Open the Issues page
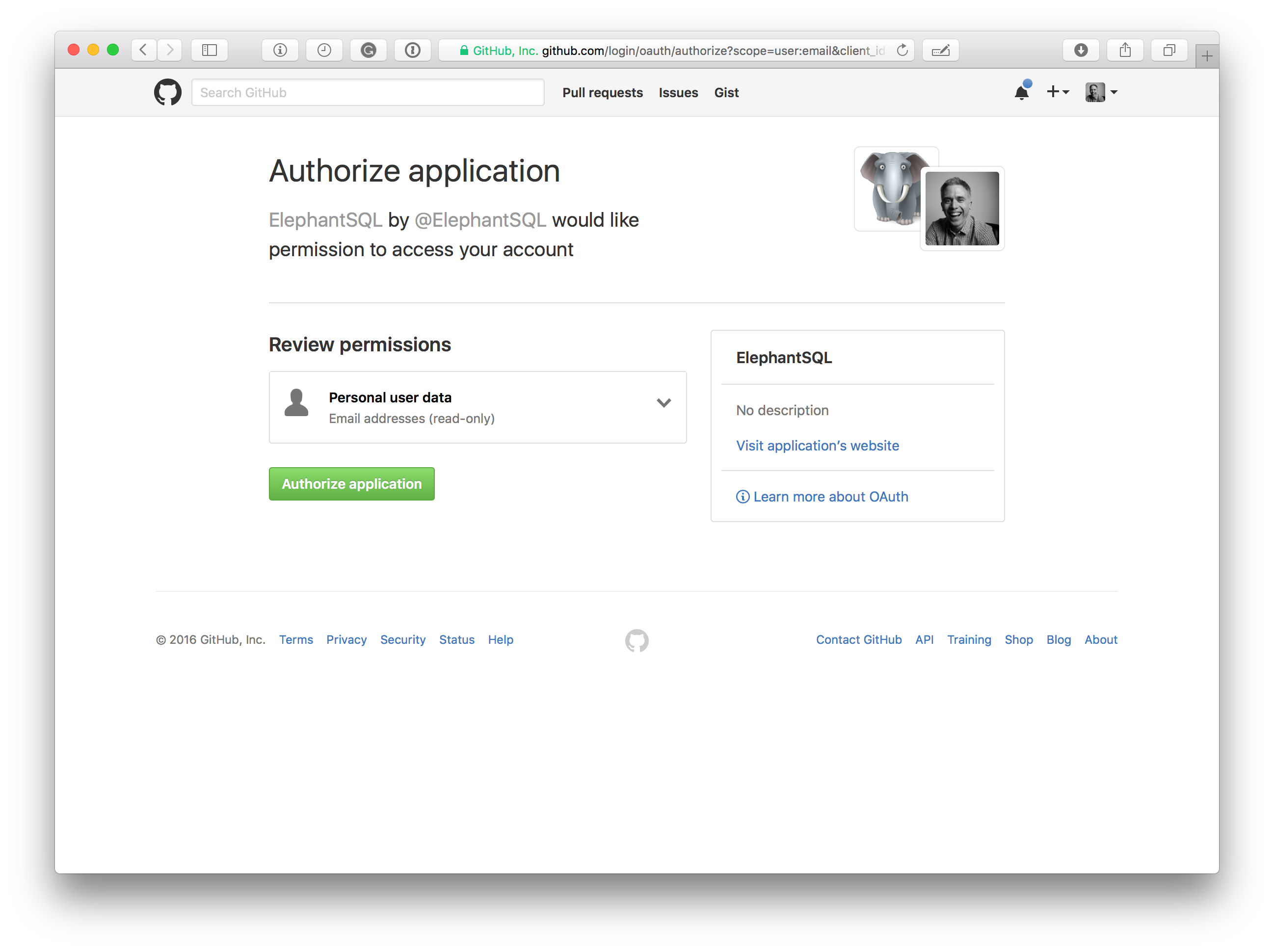 coord(678,93)
